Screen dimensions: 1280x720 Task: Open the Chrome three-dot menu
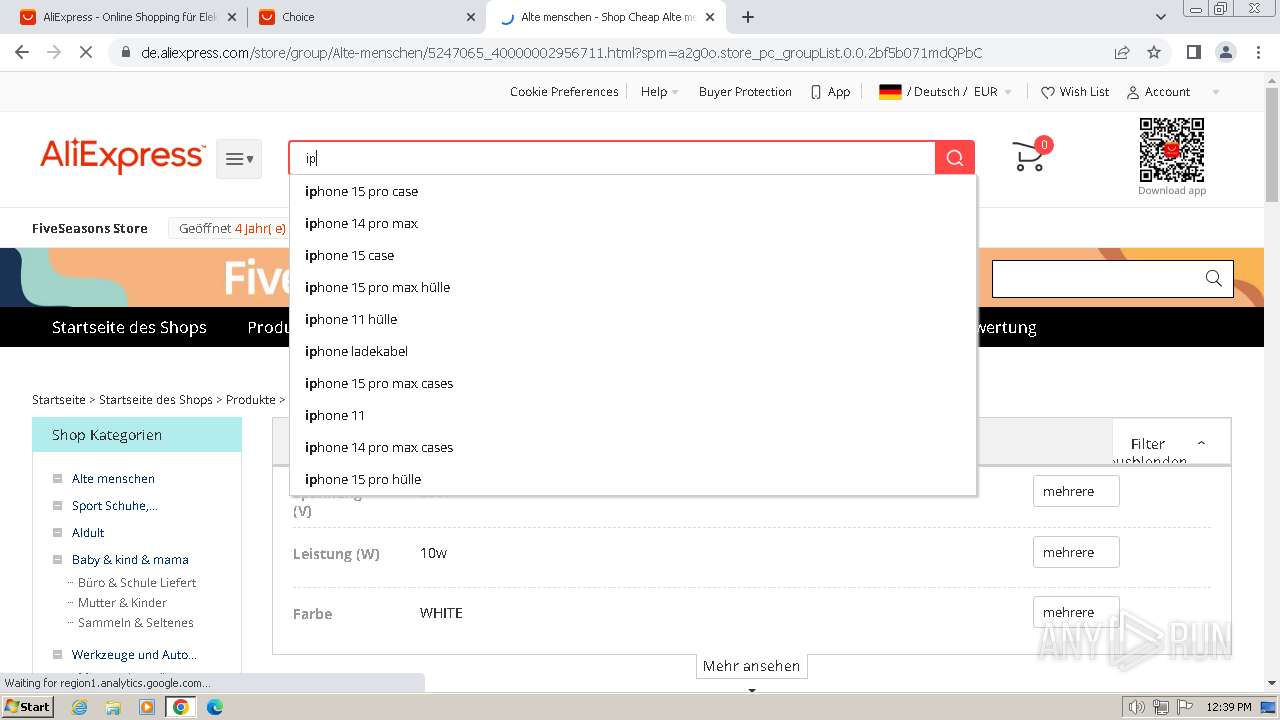coord(1258,52)
